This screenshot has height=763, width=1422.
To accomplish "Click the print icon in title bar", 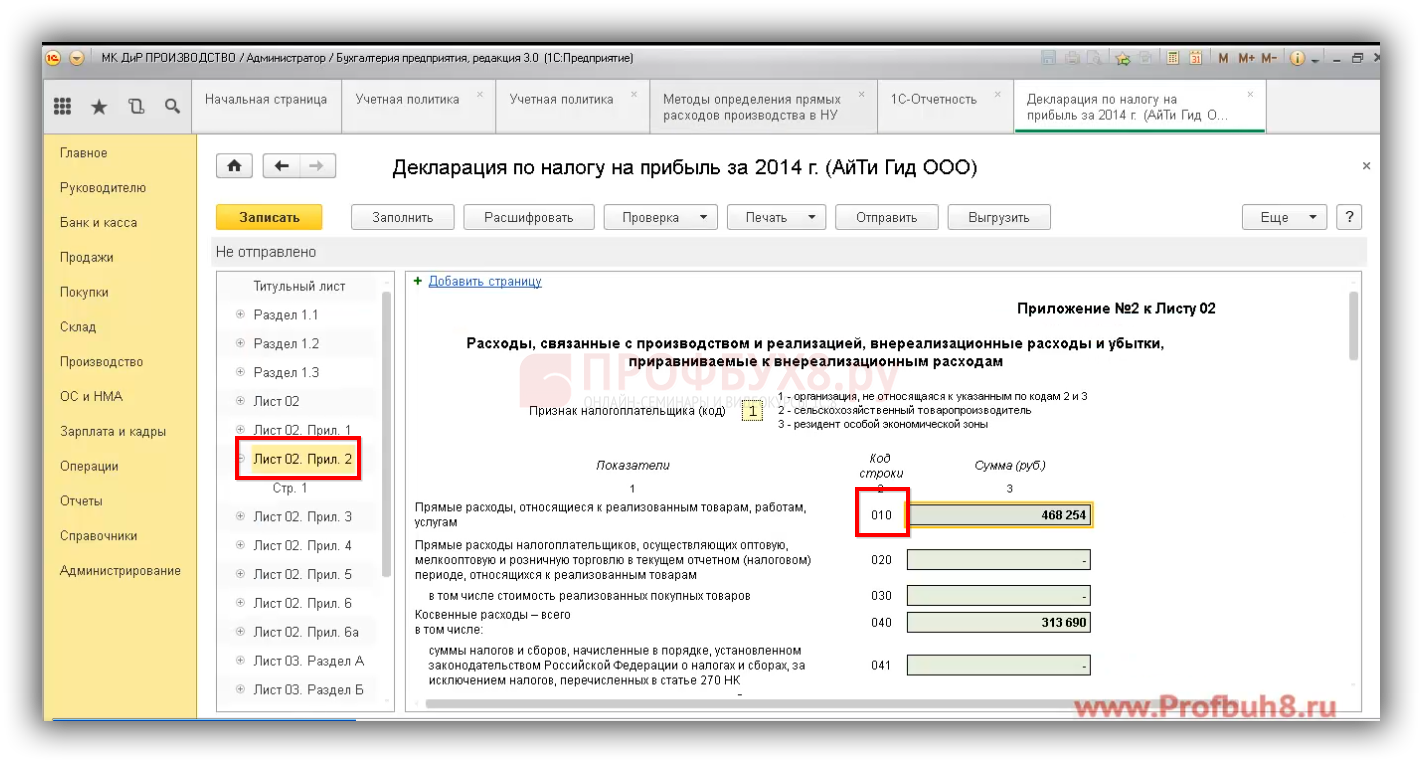I will [x=1071, y=58].
